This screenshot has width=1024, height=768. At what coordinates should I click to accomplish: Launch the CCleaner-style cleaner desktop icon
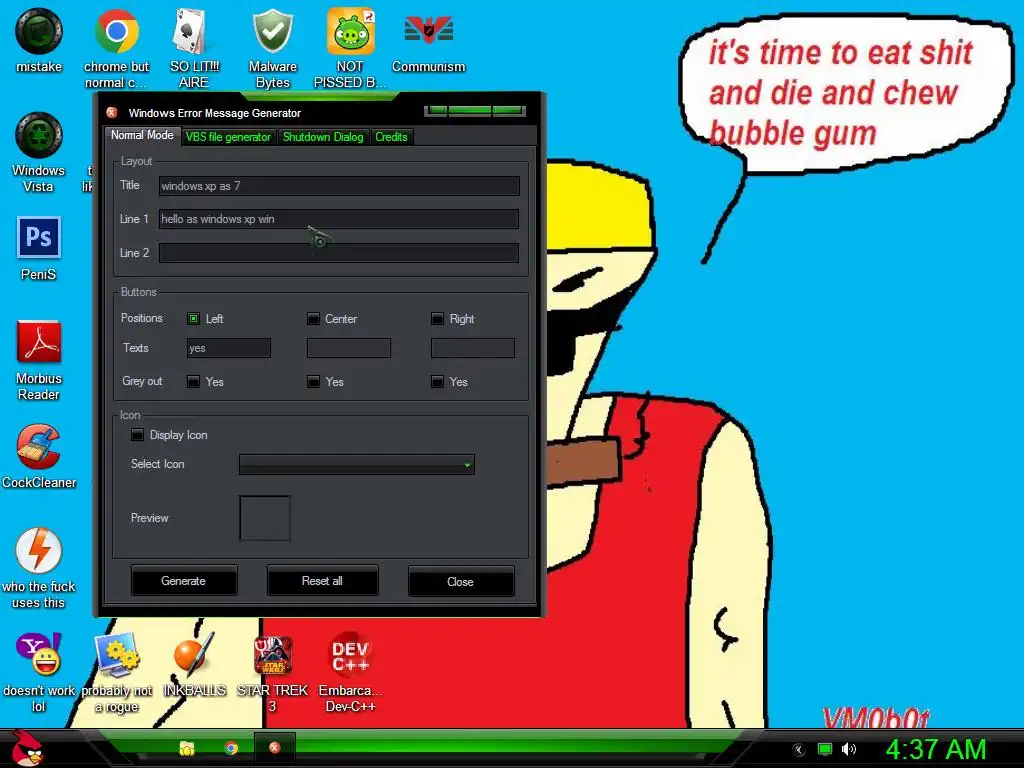point(39,456)
